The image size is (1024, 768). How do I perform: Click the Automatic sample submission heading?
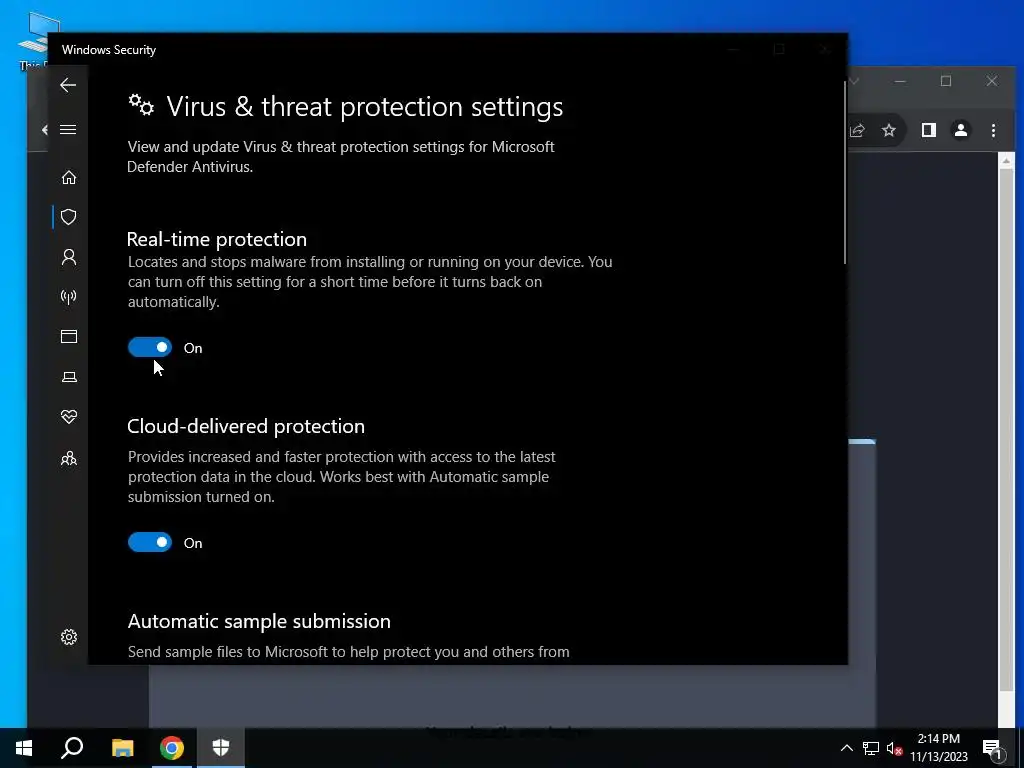coord(259,621)
